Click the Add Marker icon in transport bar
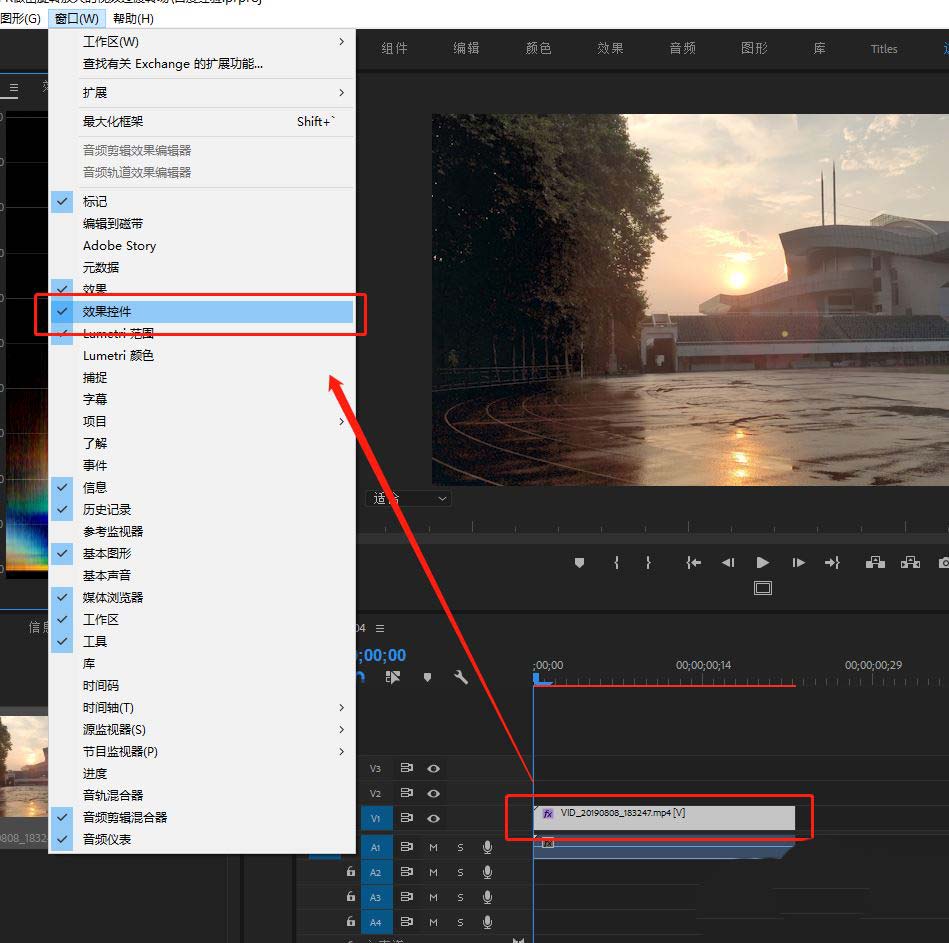Screen dimensions: 949x943 [x=579, y=563]
